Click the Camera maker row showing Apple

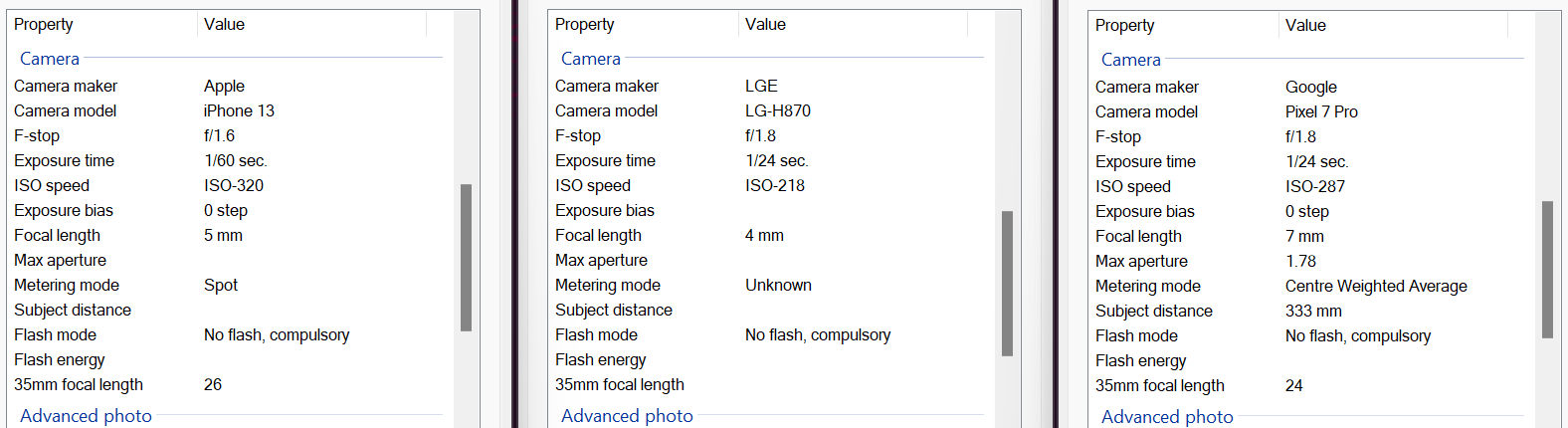229,86
